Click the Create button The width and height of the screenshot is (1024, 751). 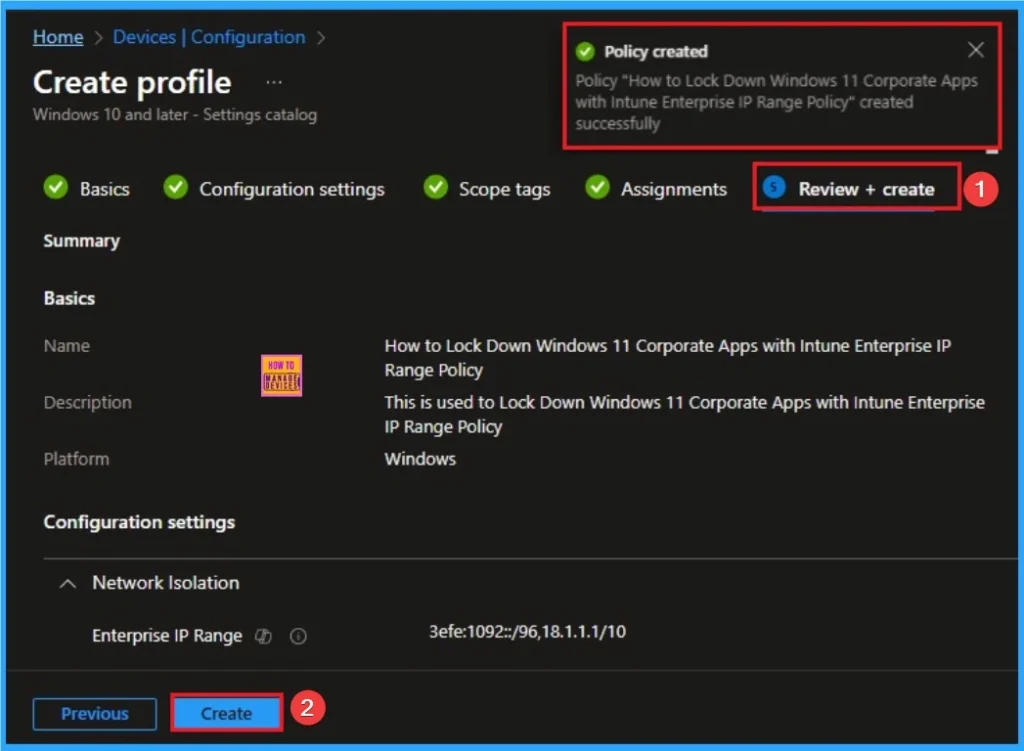226,713
